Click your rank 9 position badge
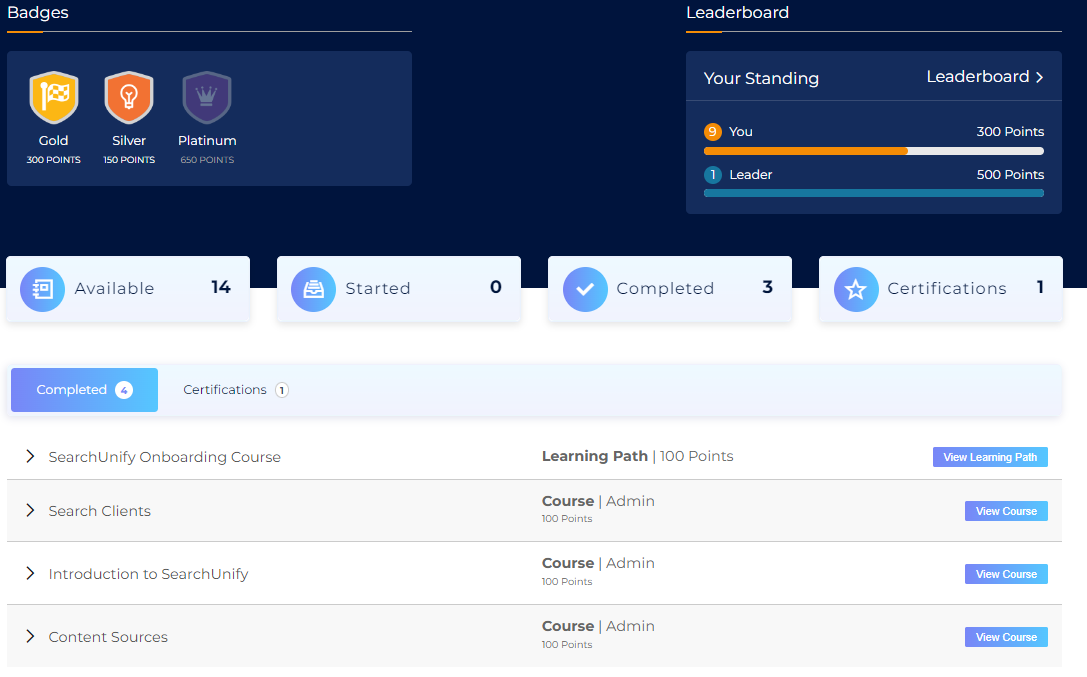The width and height of the screenshot is (1087, 677). coord(713,132)
